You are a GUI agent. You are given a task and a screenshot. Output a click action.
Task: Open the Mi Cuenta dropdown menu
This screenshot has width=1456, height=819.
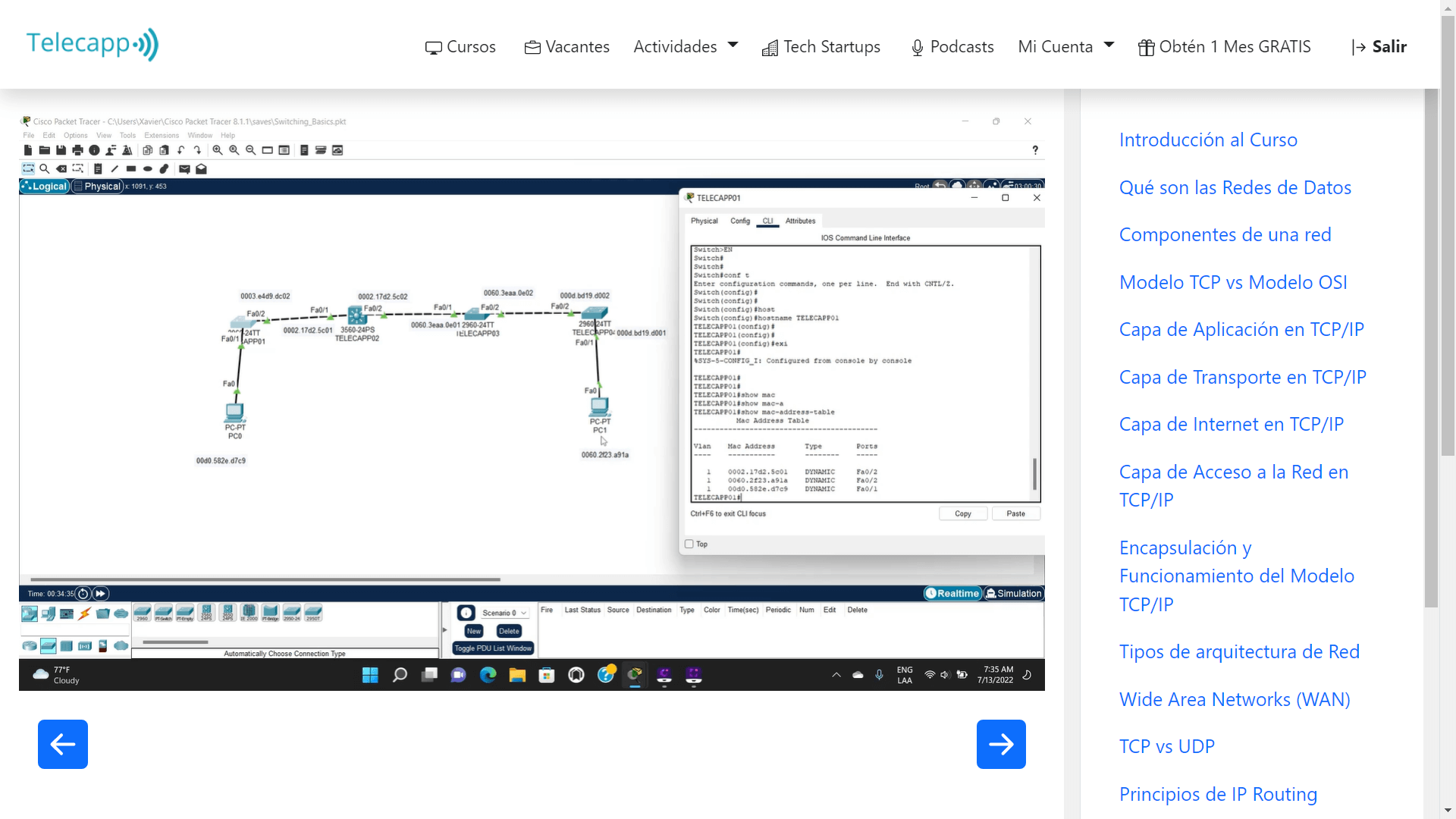1065,46
